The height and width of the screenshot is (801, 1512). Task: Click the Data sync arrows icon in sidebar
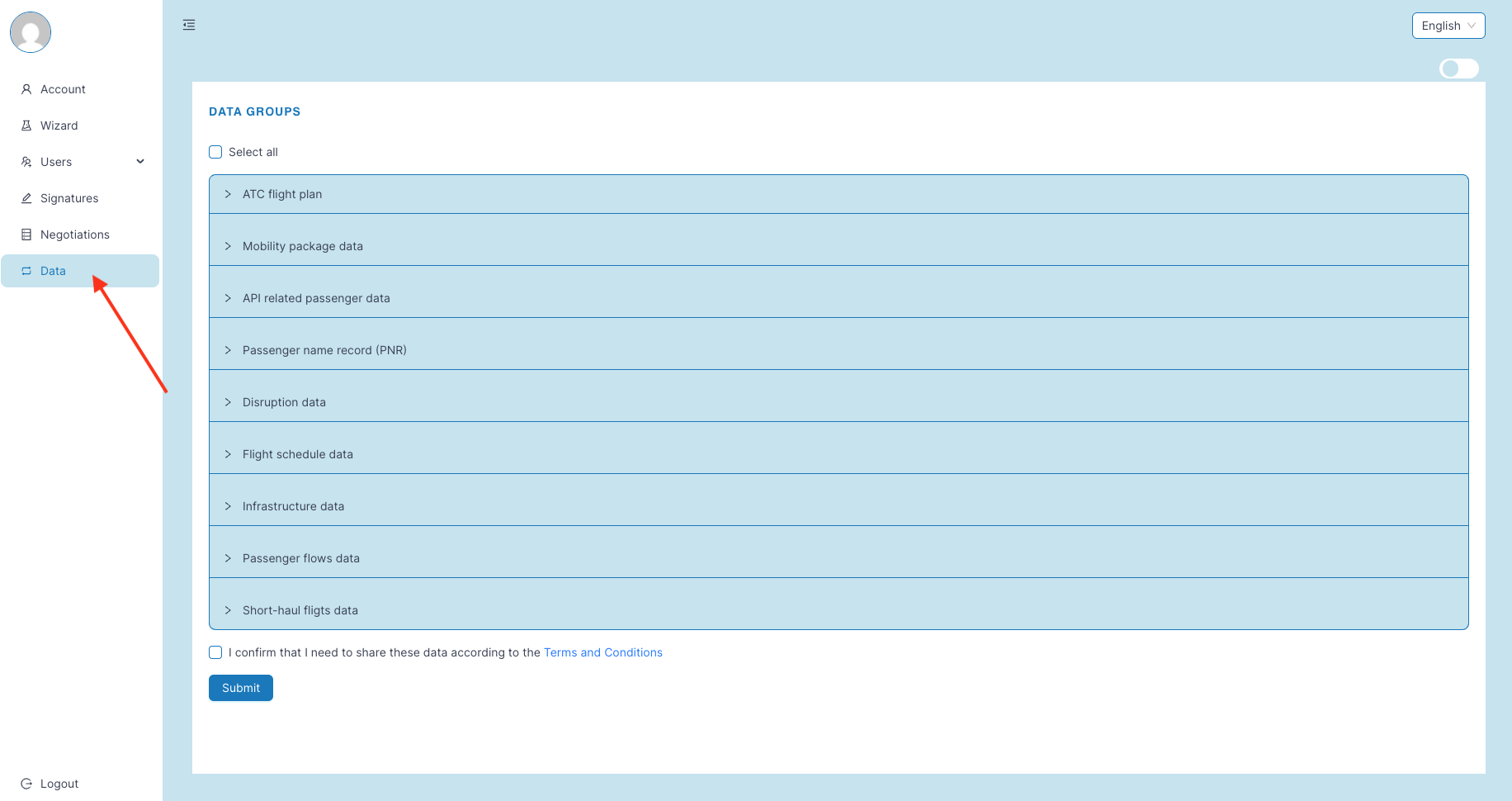pos(26,270)
